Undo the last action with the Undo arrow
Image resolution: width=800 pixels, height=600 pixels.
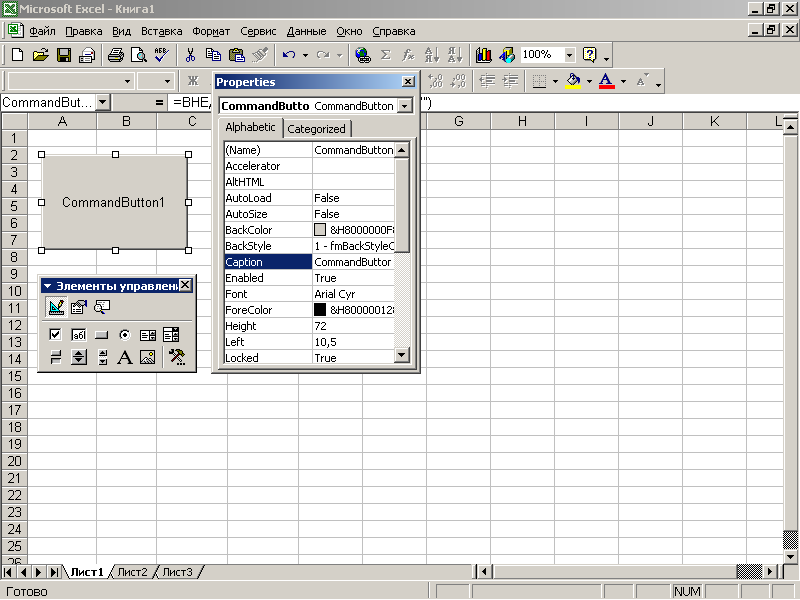[x=289, y=55]
